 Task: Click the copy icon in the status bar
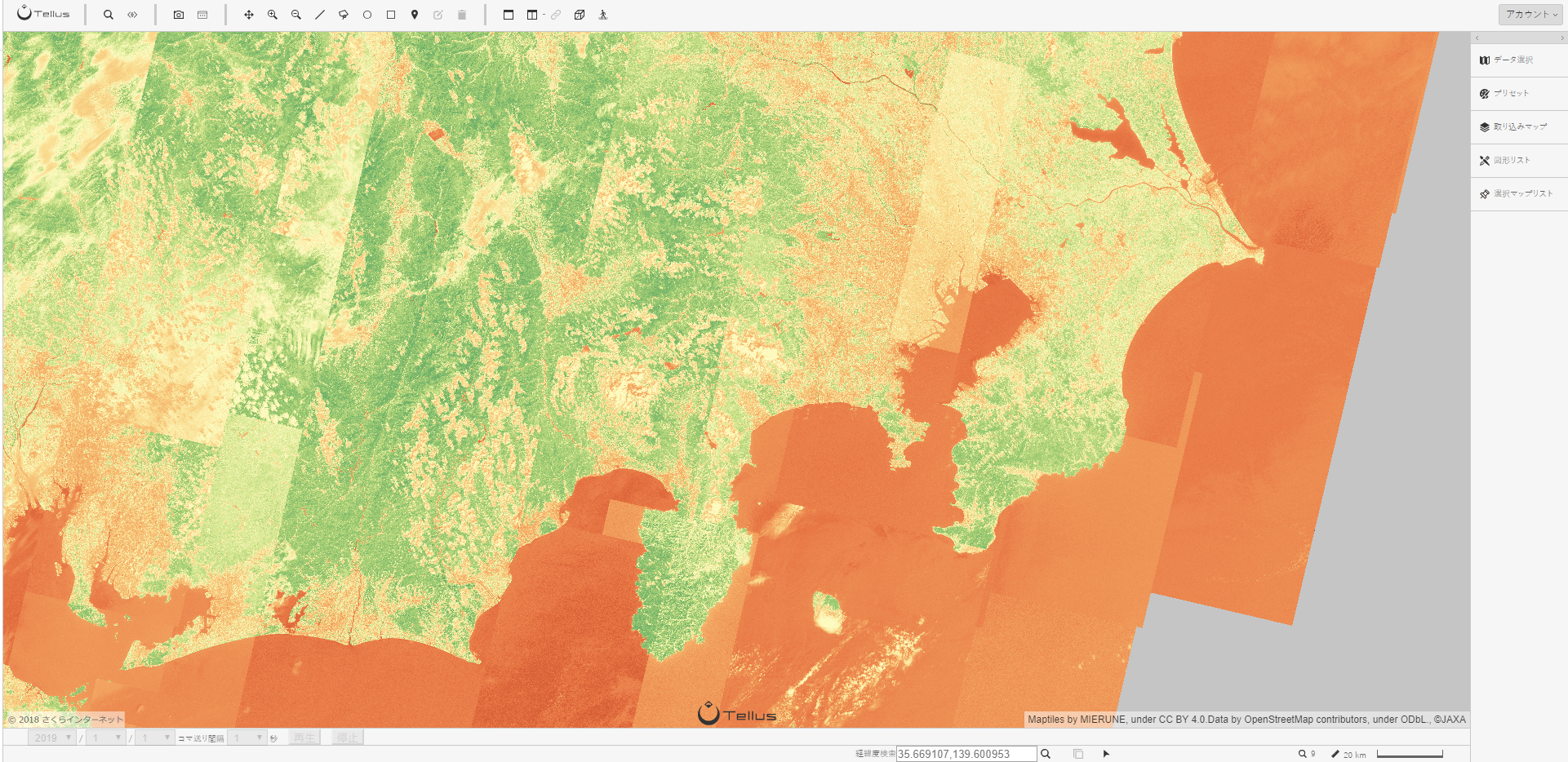point(1078,754)
